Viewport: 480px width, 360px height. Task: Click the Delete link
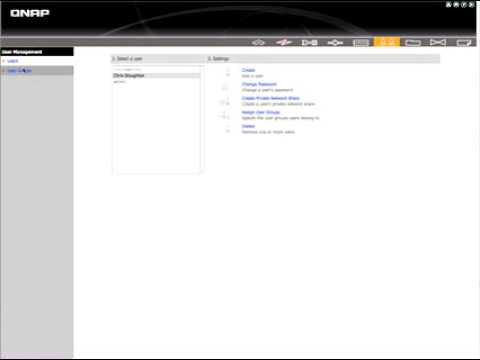coord(248,126)
